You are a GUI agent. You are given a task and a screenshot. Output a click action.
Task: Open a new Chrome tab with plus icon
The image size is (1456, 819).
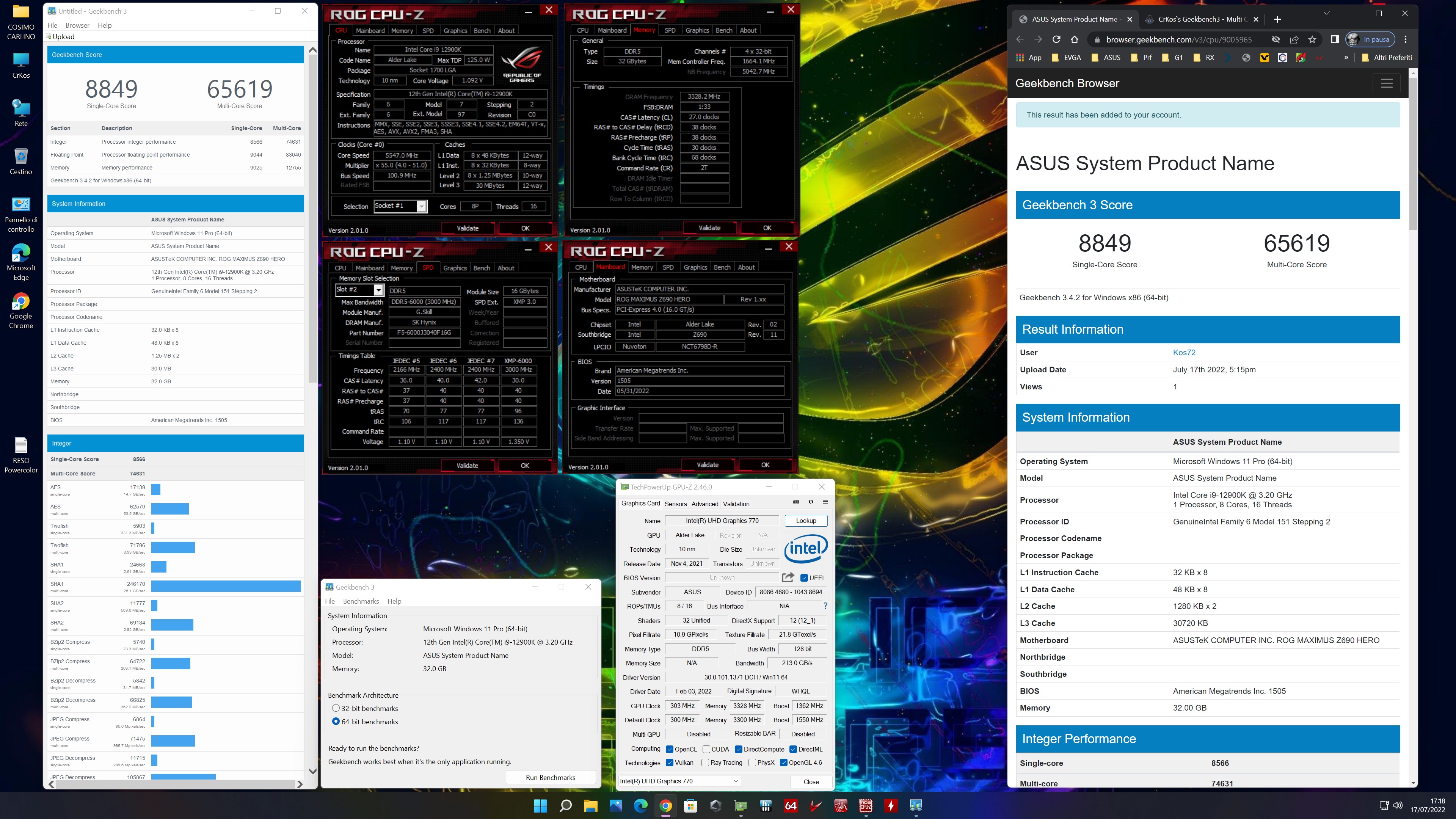[x=1277, y=19]
